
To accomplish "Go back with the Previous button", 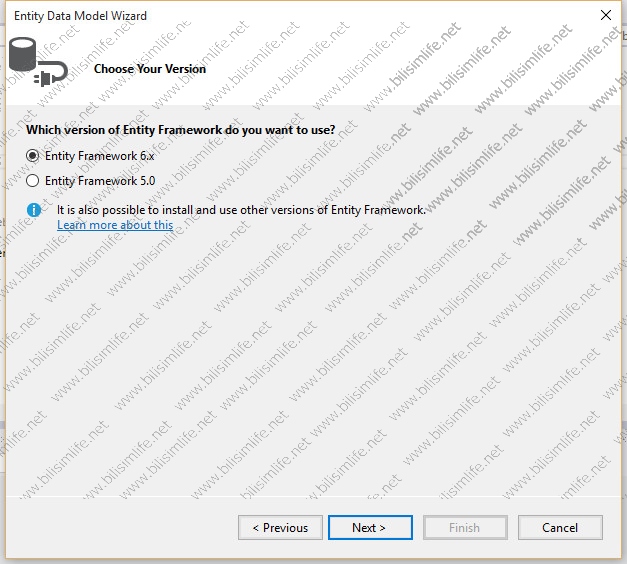I will point(280,528).
